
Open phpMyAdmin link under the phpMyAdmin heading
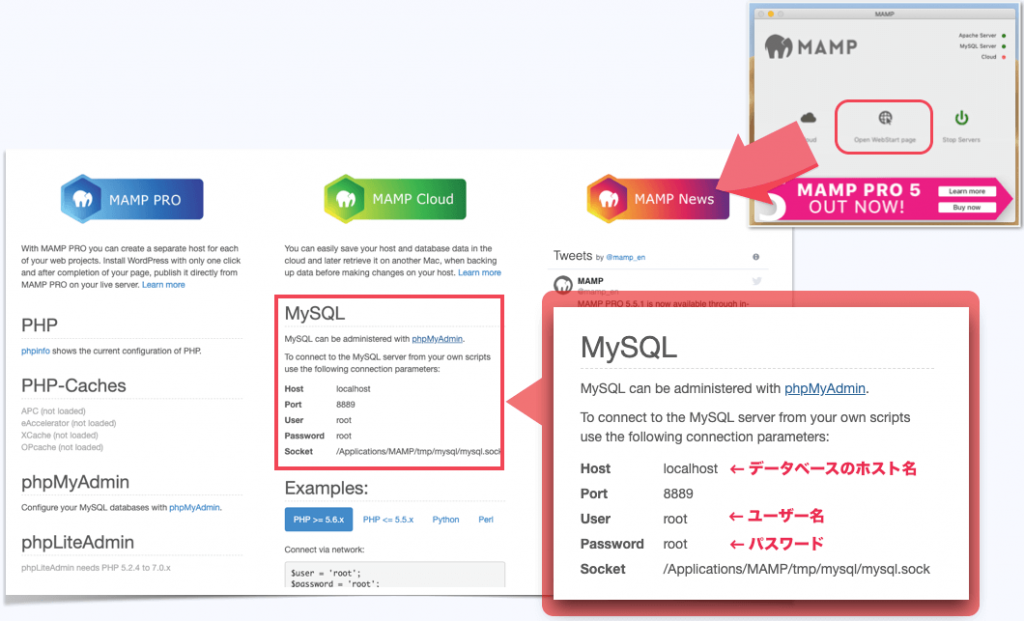194,507
